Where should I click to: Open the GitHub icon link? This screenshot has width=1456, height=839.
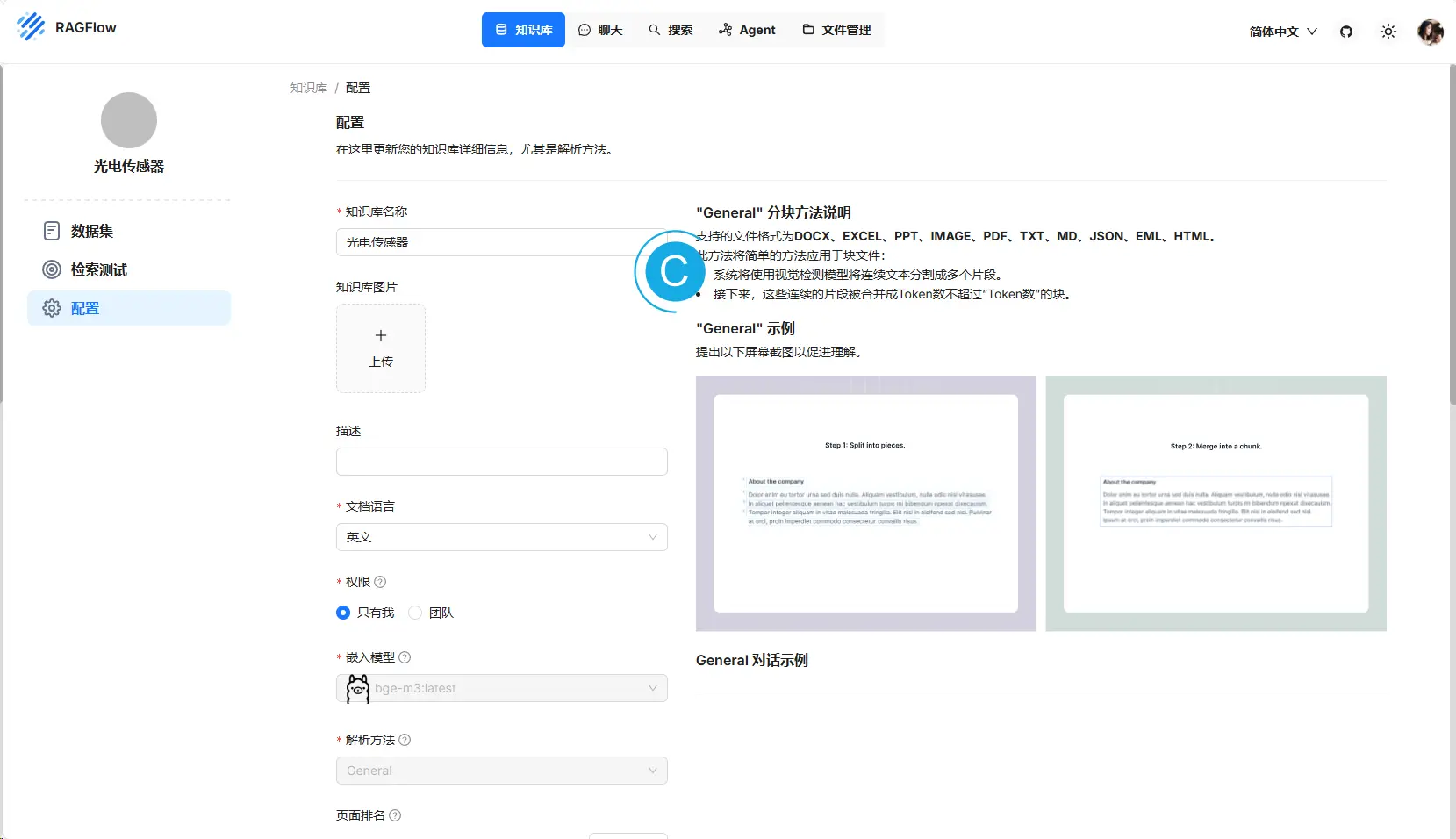click(x=1346, y=32)
